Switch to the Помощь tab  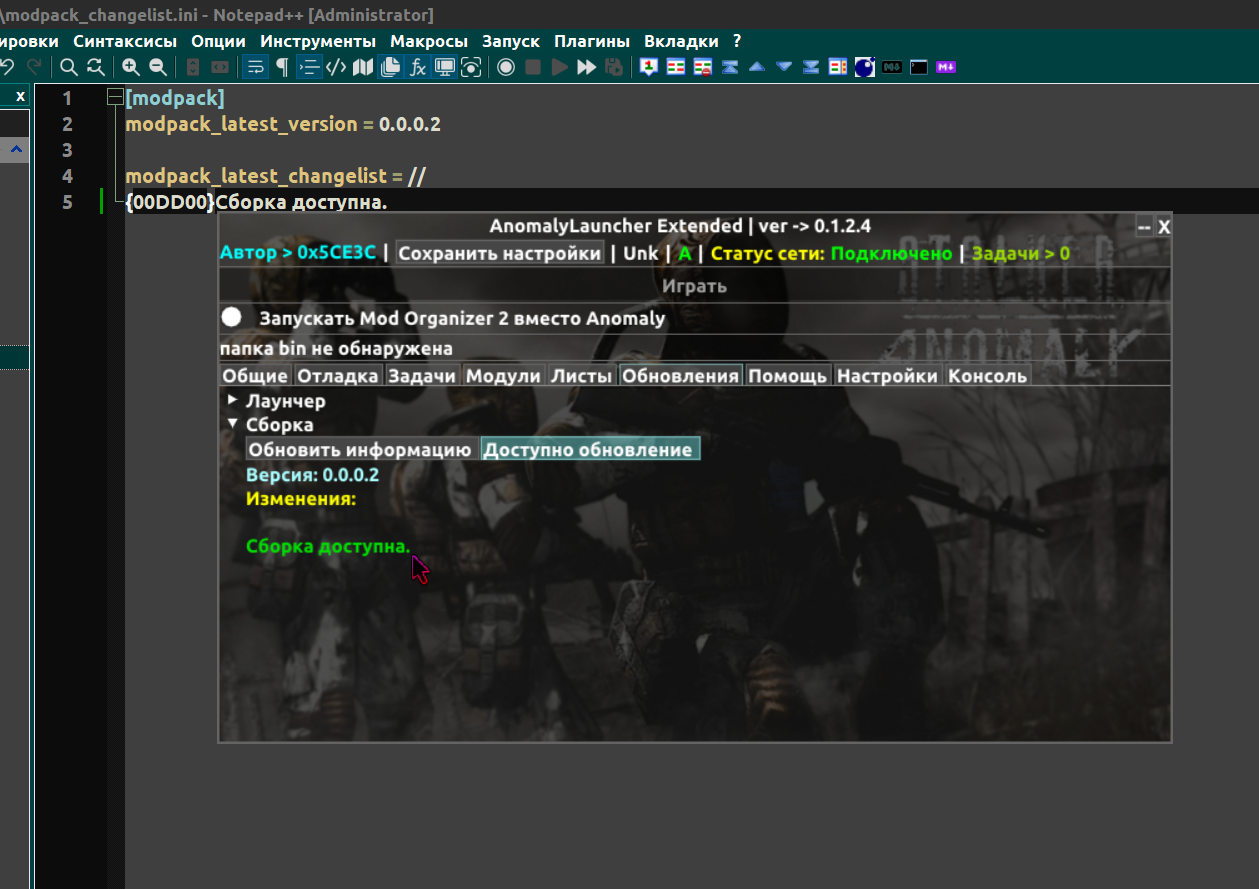[x=788, y=376]
